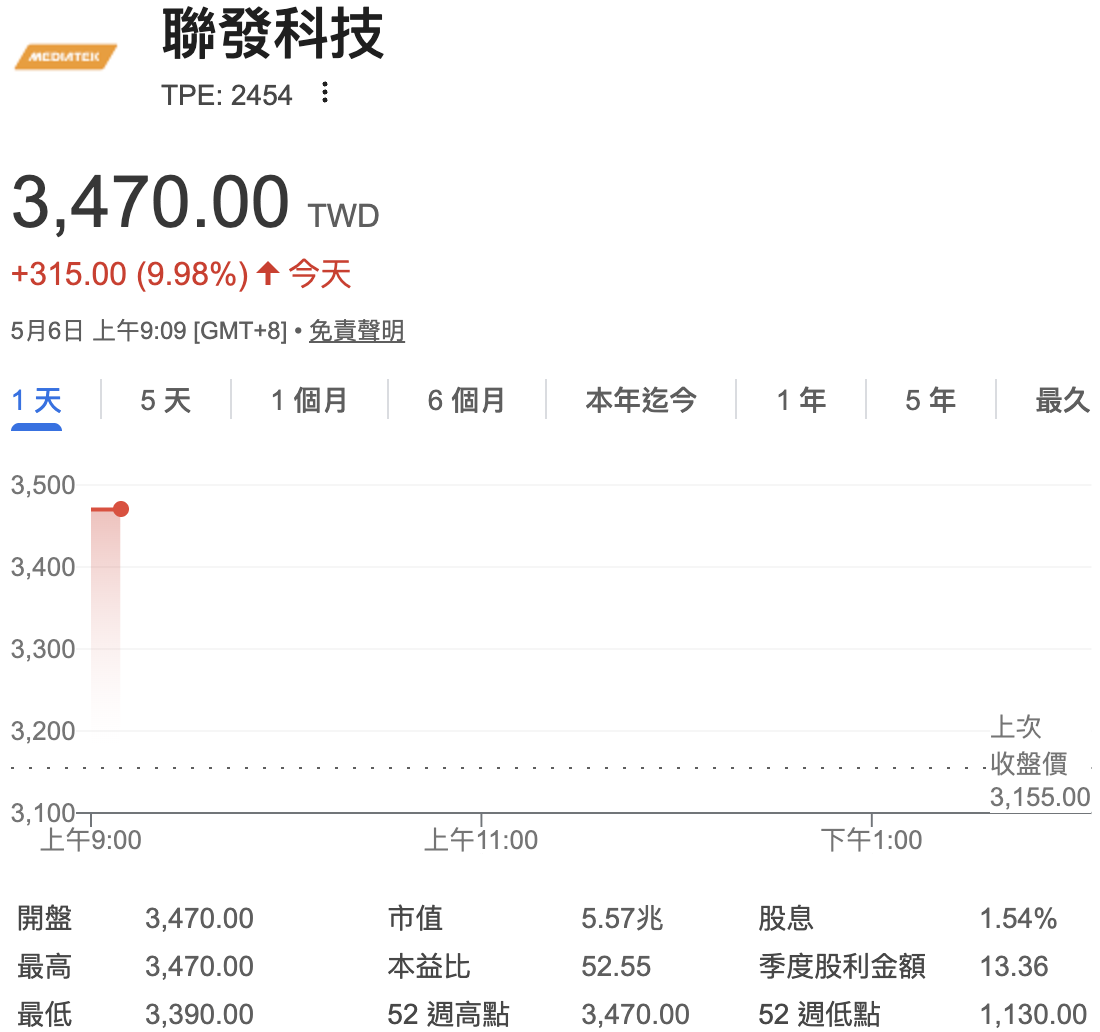This screenshot has height=1032, width=1100.
Task: Click the 52 週高點 value 3,470.00
Action: pos(636,1014)
